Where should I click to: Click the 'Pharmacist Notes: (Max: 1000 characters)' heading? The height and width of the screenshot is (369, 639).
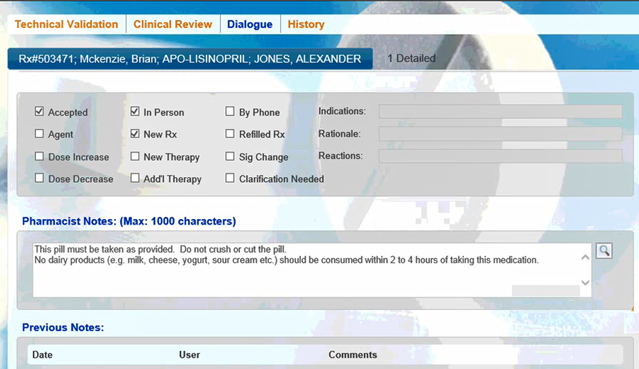(x=129, y=221)
